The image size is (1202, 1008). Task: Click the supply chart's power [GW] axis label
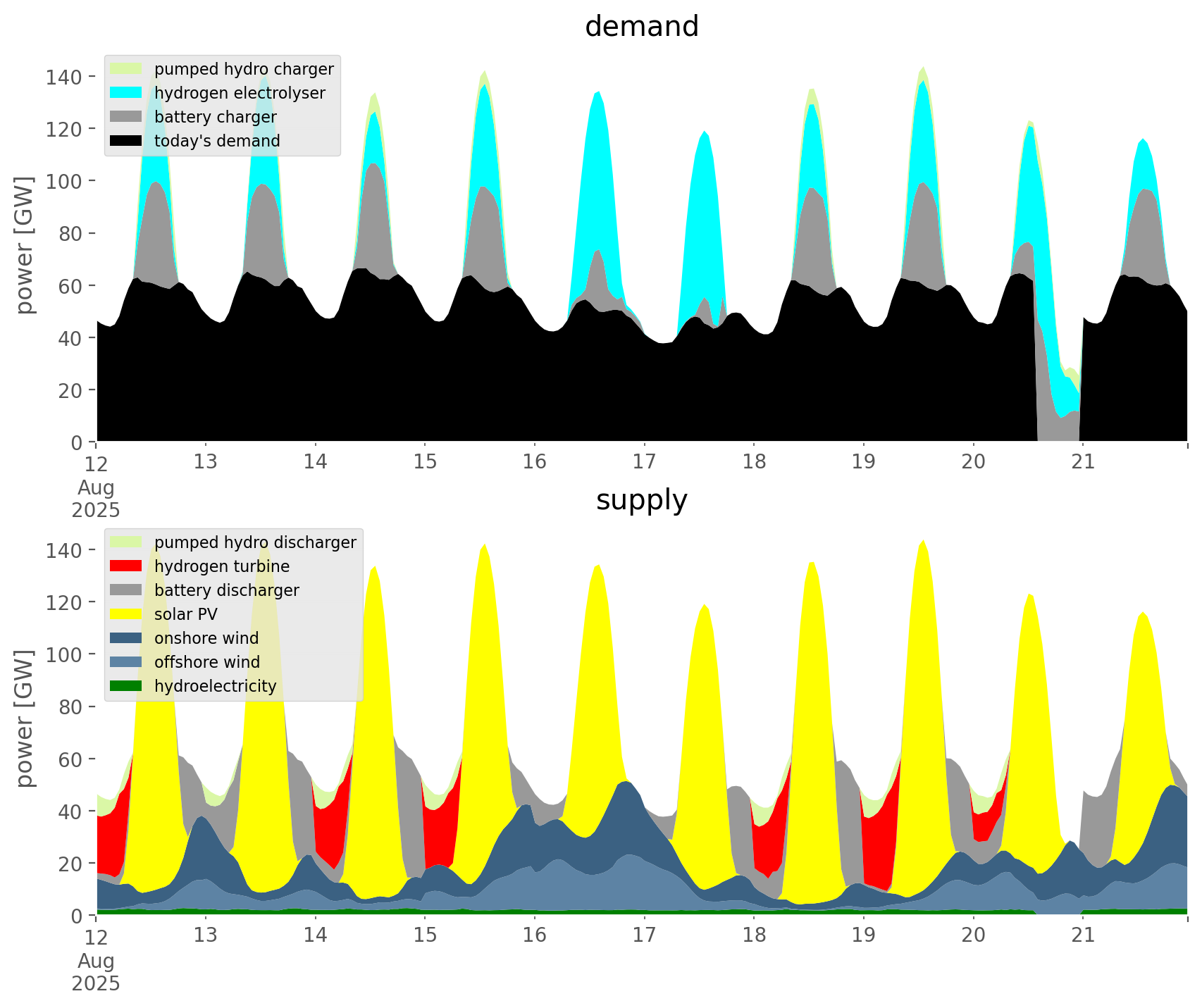pyautogui.click(x=25, y=718)
